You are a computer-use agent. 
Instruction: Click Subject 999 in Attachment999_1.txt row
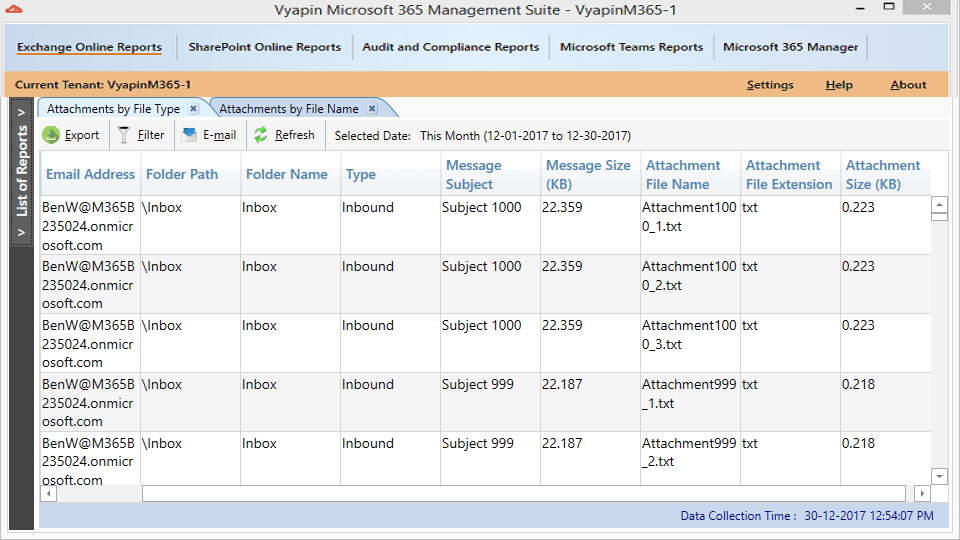(x=478, y=384)
